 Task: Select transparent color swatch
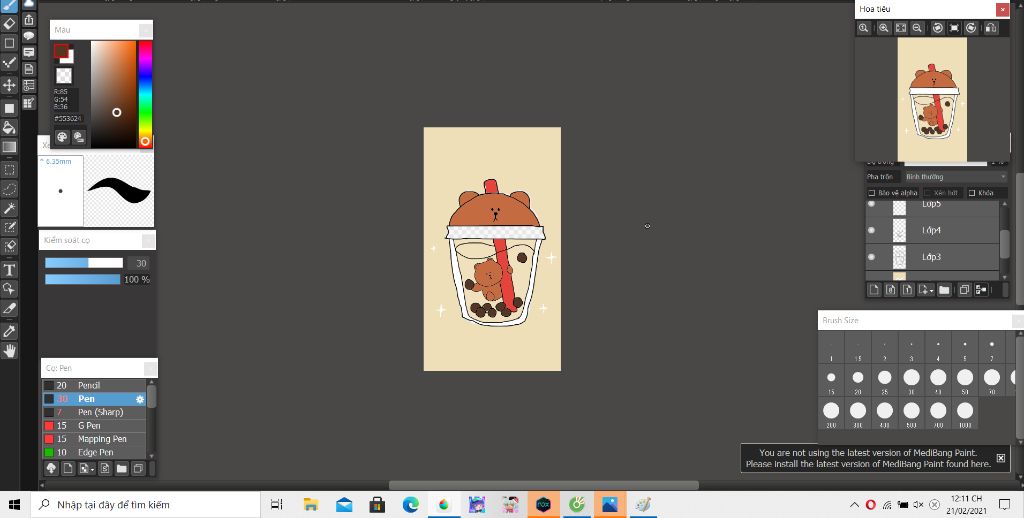coord(64,76)
